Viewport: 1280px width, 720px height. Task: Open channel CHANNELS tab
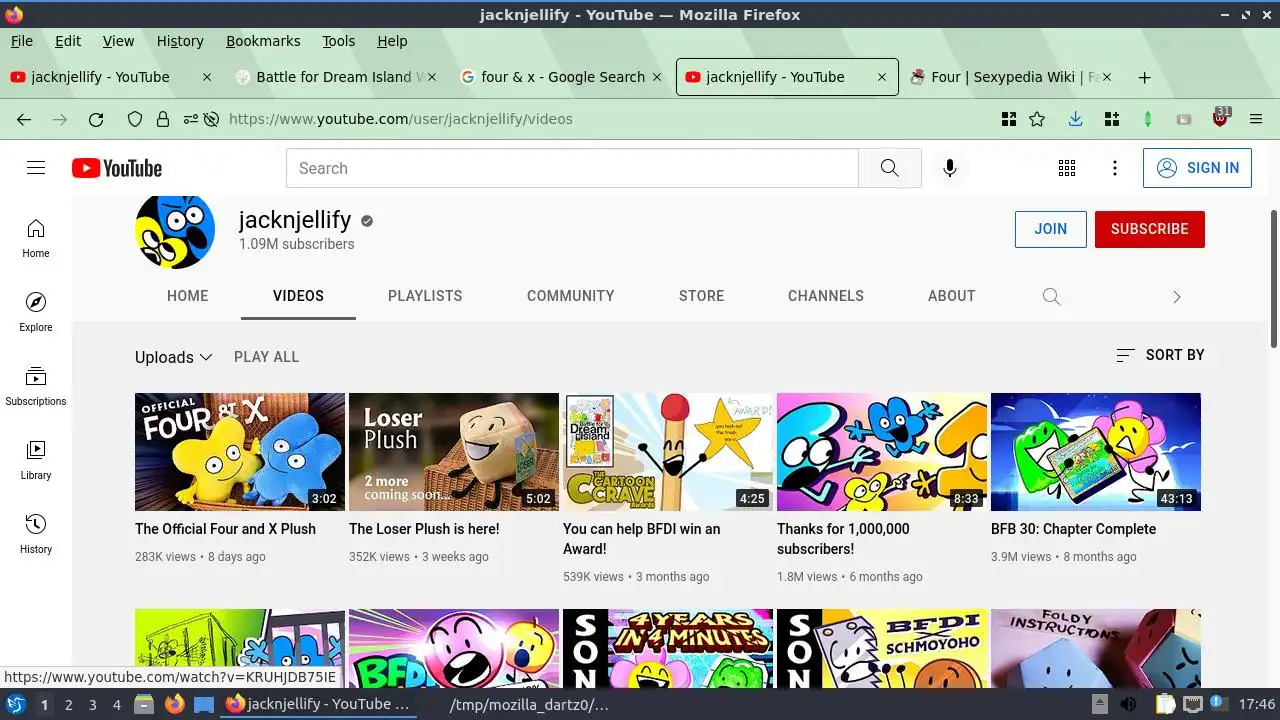826,296
